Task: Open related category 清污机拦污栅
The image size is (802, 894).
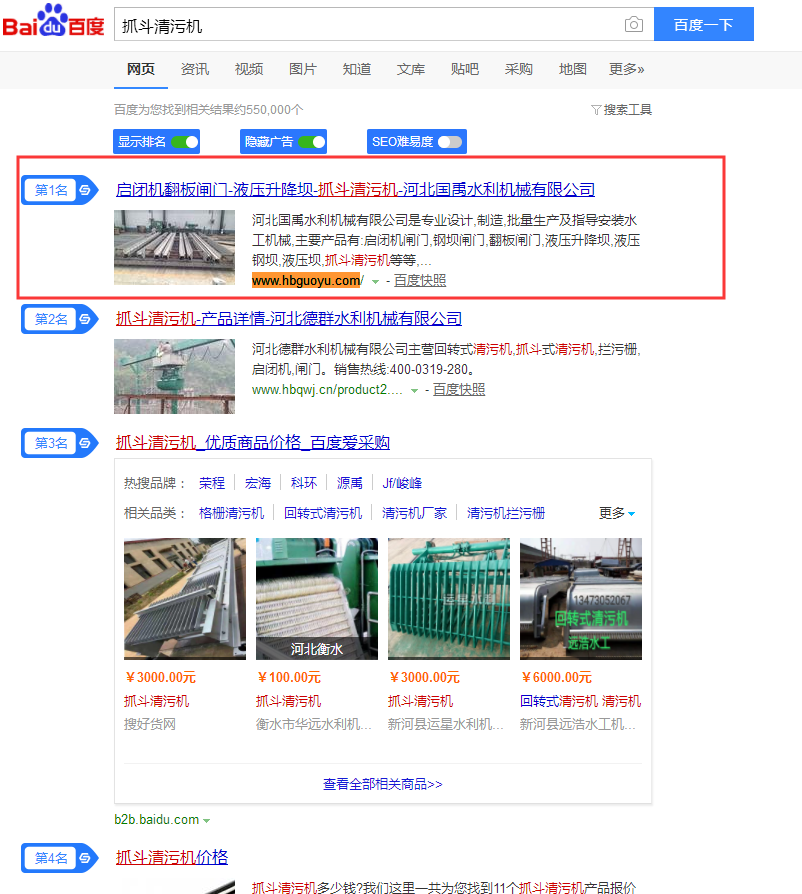Action: pos(506,513)
